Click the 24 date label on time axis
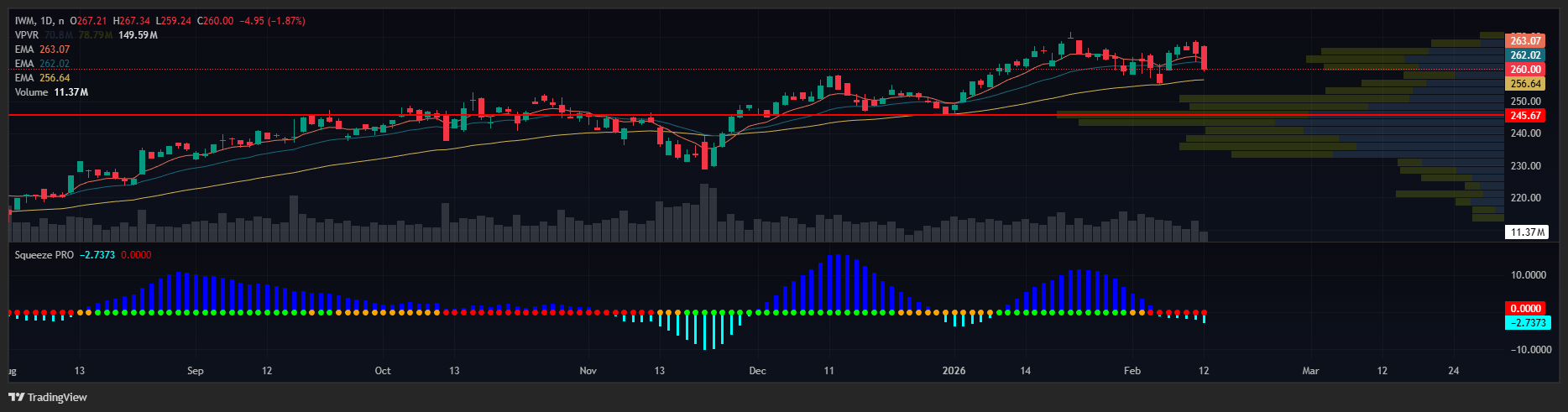 pyautogui.click(x=1454, y=371)
